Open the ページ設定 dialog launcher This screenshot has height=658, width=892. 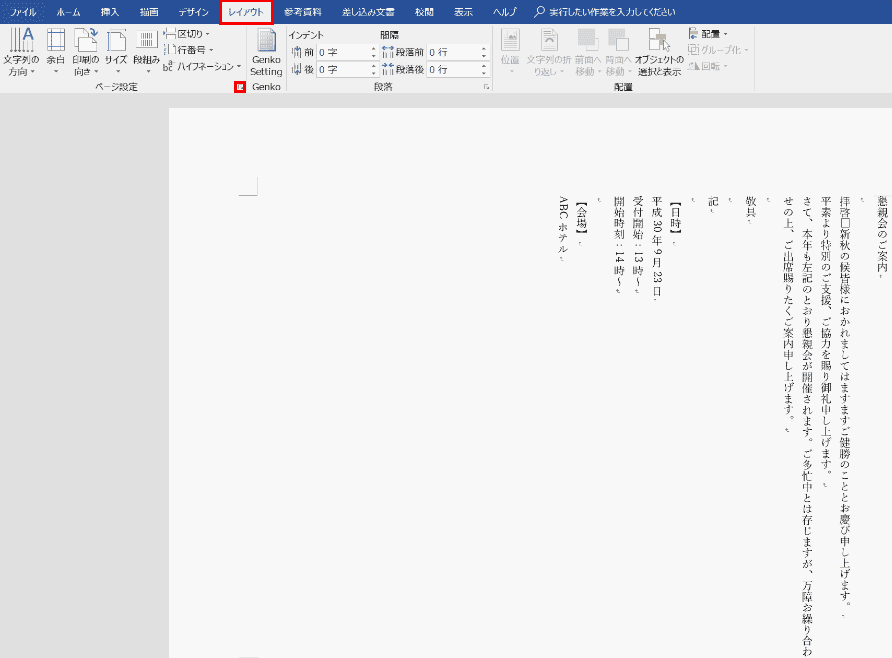239,87
